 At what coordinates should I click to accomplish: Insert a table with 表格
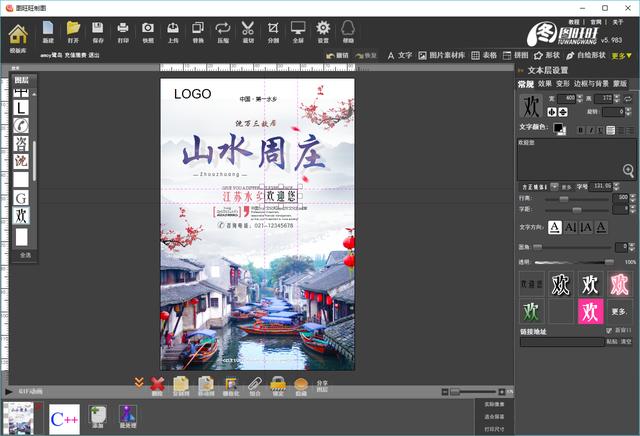click(x=484, y=56)
